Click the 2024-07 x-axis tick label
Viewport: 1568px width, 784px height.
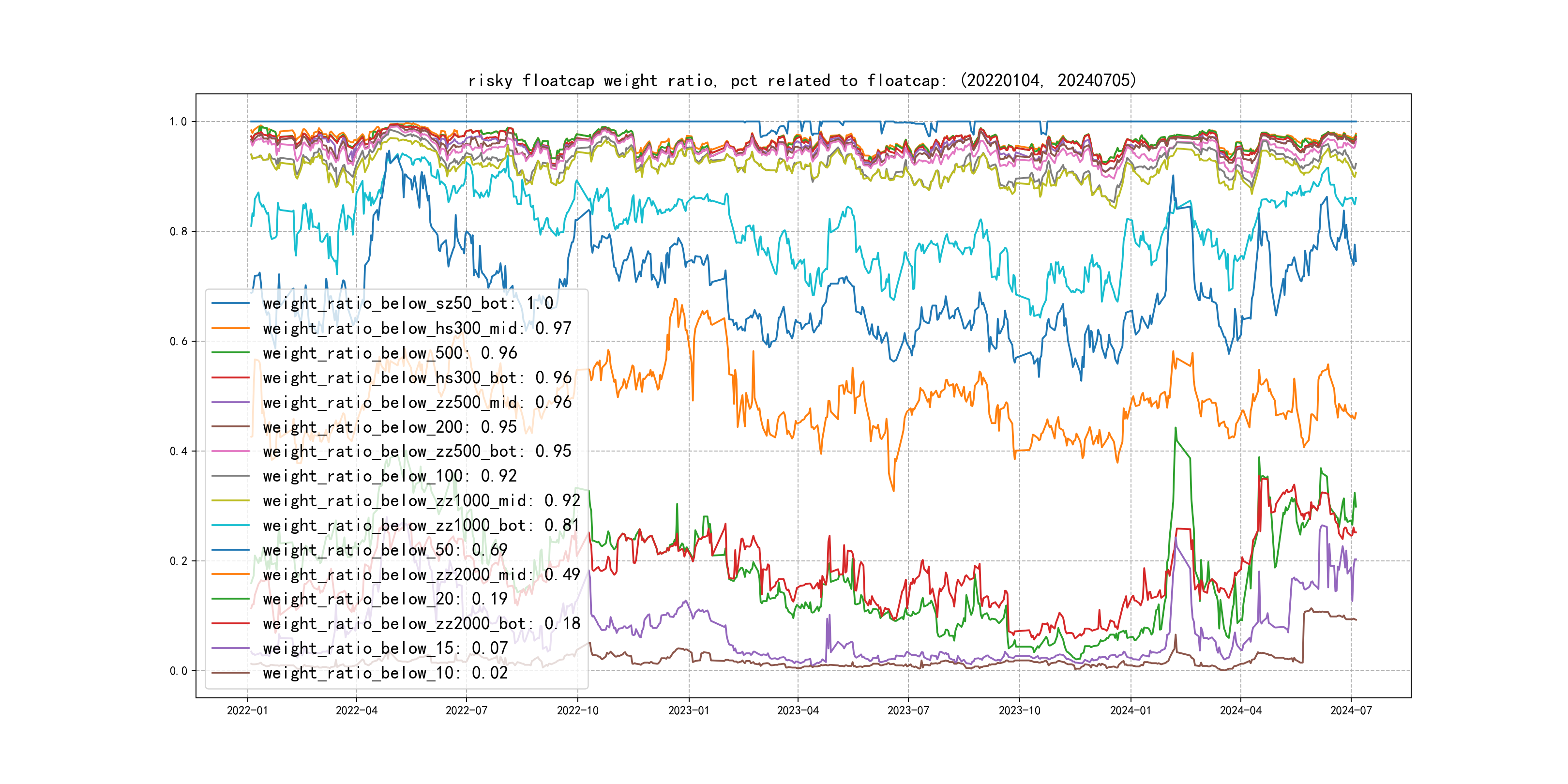pos(1351,710)
